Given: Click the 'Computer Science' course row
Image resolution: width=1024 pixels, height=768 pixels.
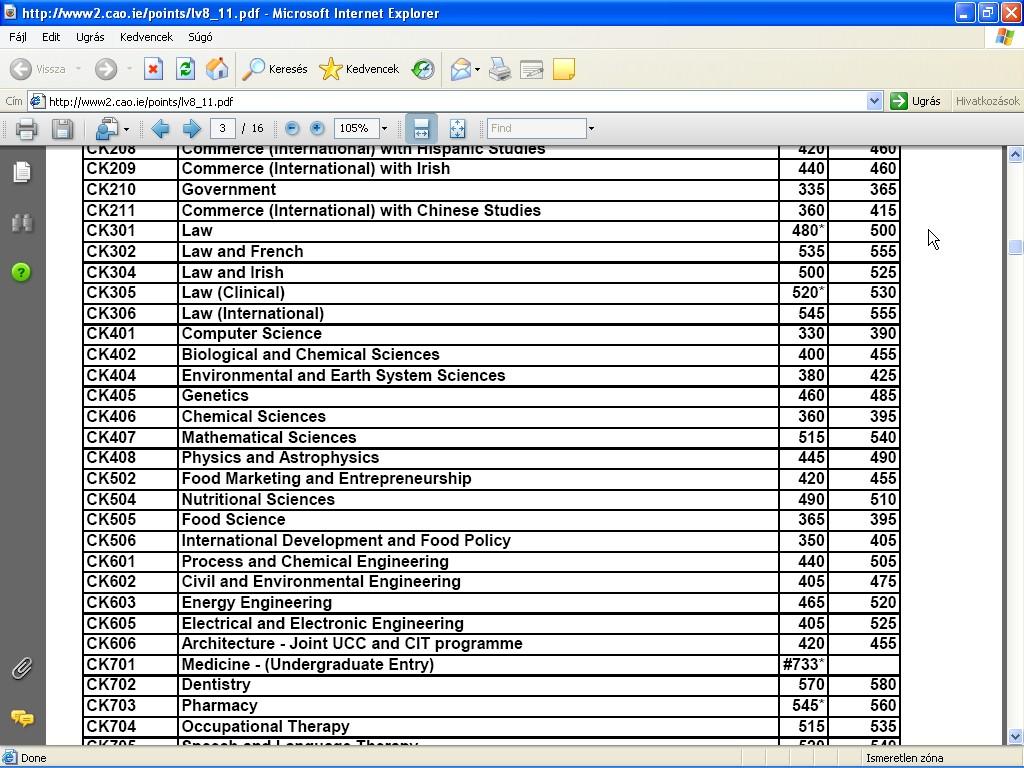Looking at the screenshot, I should pos(492,334).
